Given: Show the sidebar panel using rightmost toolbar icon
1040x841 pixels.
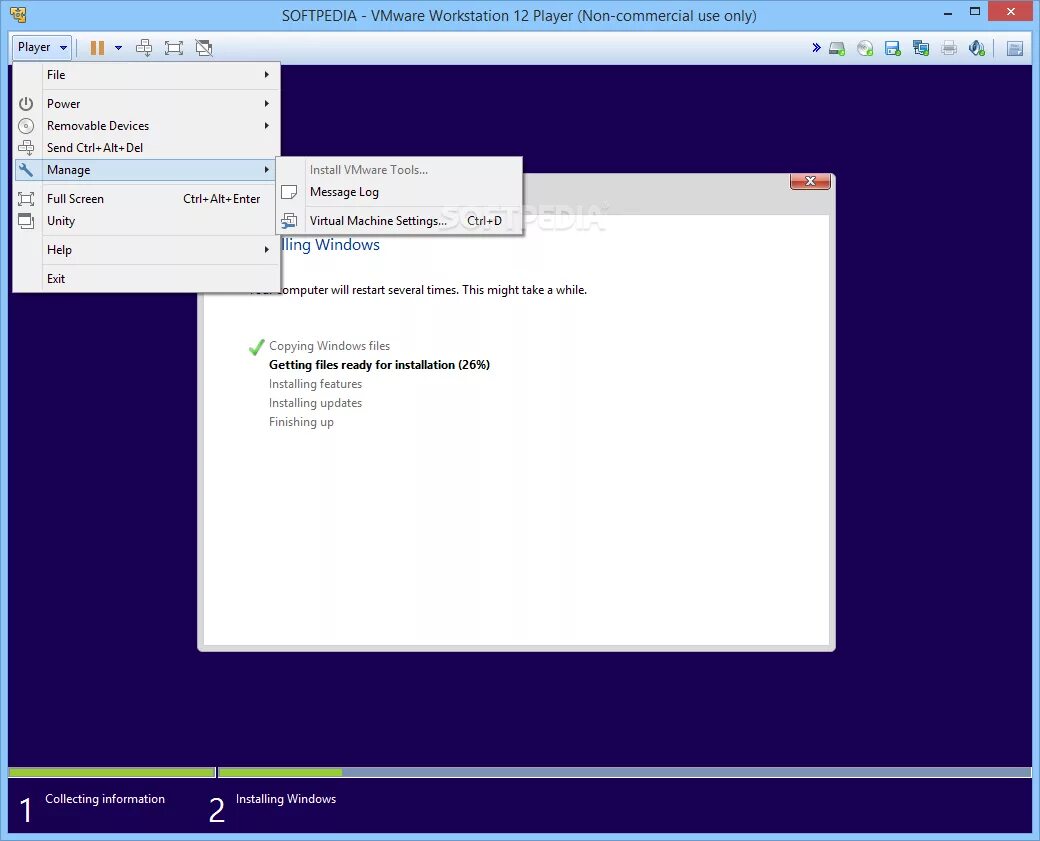Looking at the screenshot, I should (1015, 47).
